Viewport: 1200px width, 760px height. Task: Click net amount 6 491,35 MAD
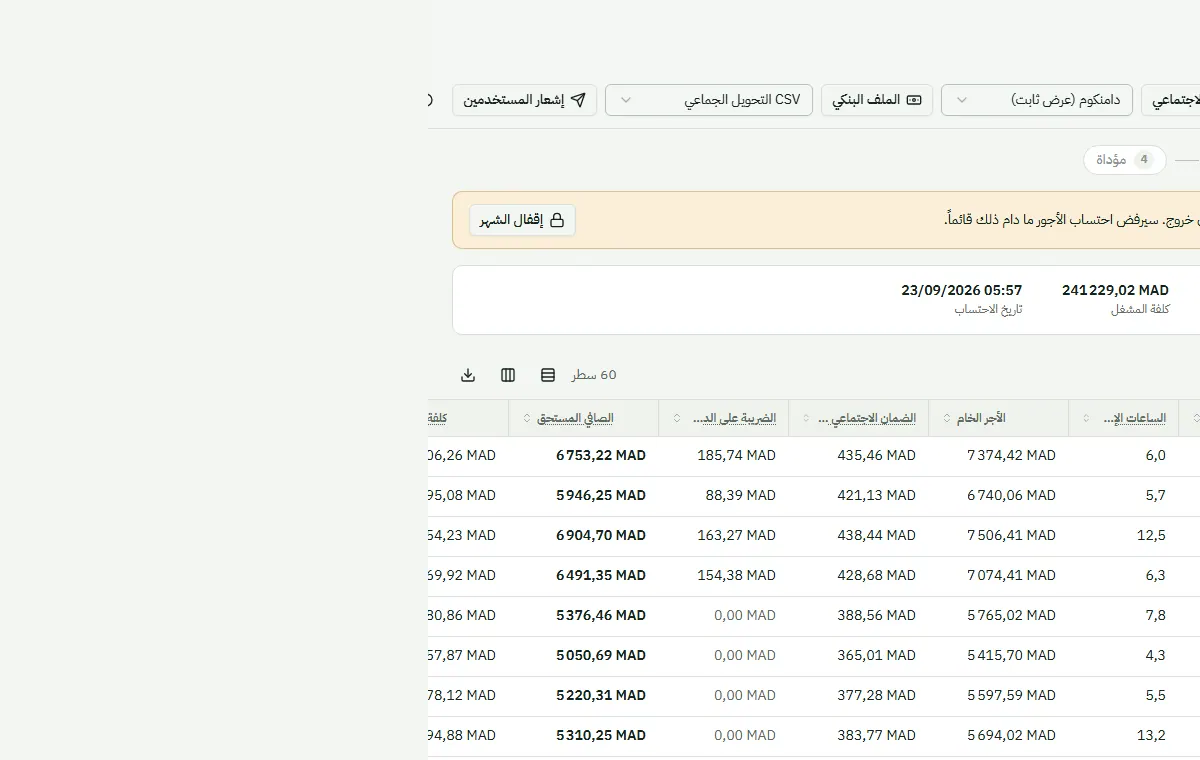pos(601,575)
